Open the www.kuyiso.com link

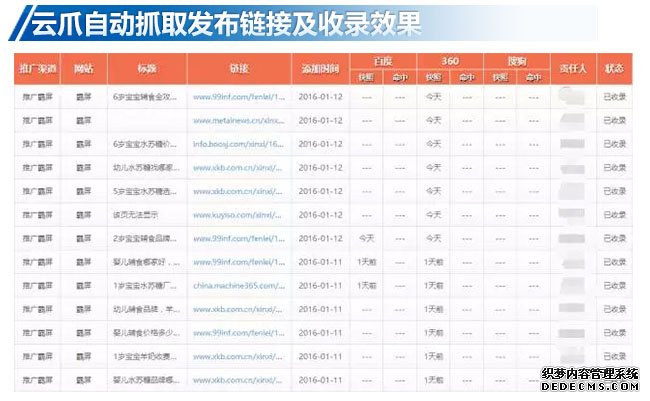pos(242,215)
